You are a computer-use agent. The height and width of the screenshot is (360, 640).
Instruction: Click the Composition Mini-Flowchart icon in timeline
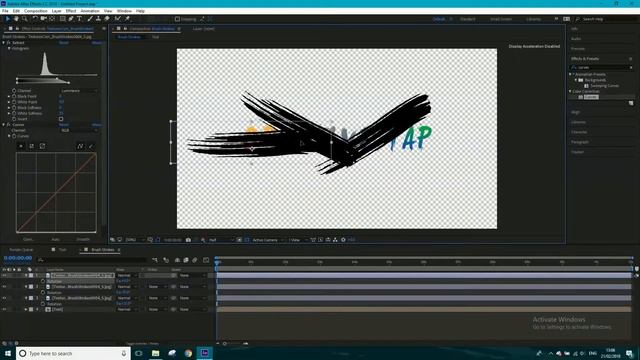[155, 260]
